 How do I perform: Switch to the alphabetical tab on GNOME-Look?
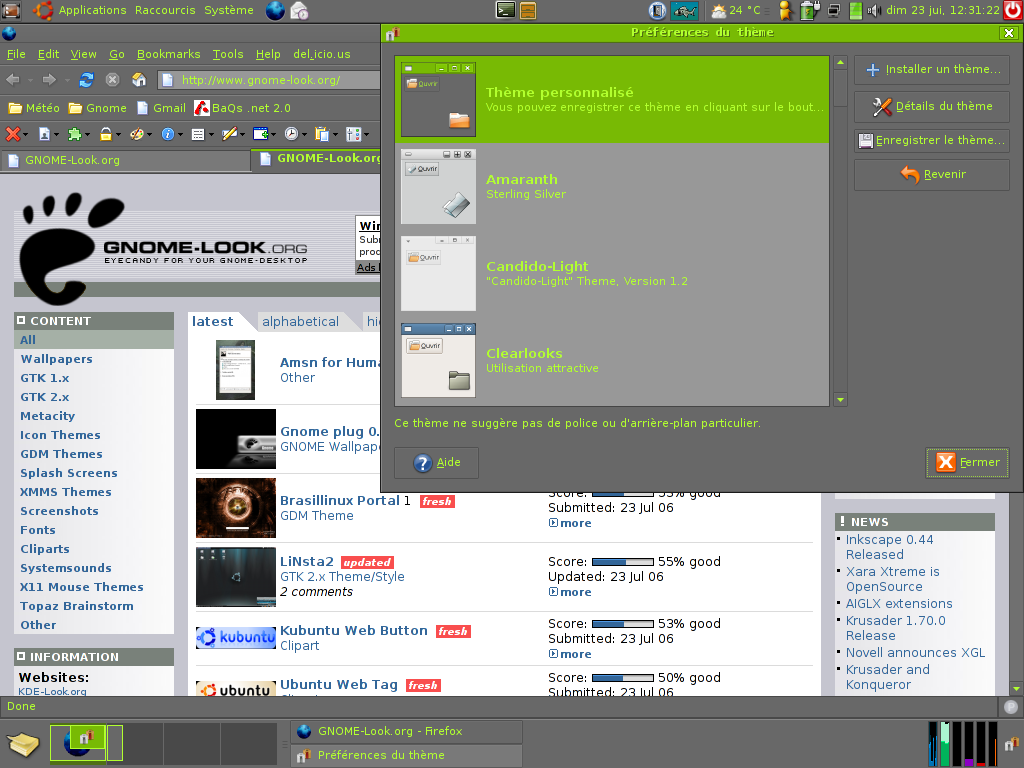(300, 321)
